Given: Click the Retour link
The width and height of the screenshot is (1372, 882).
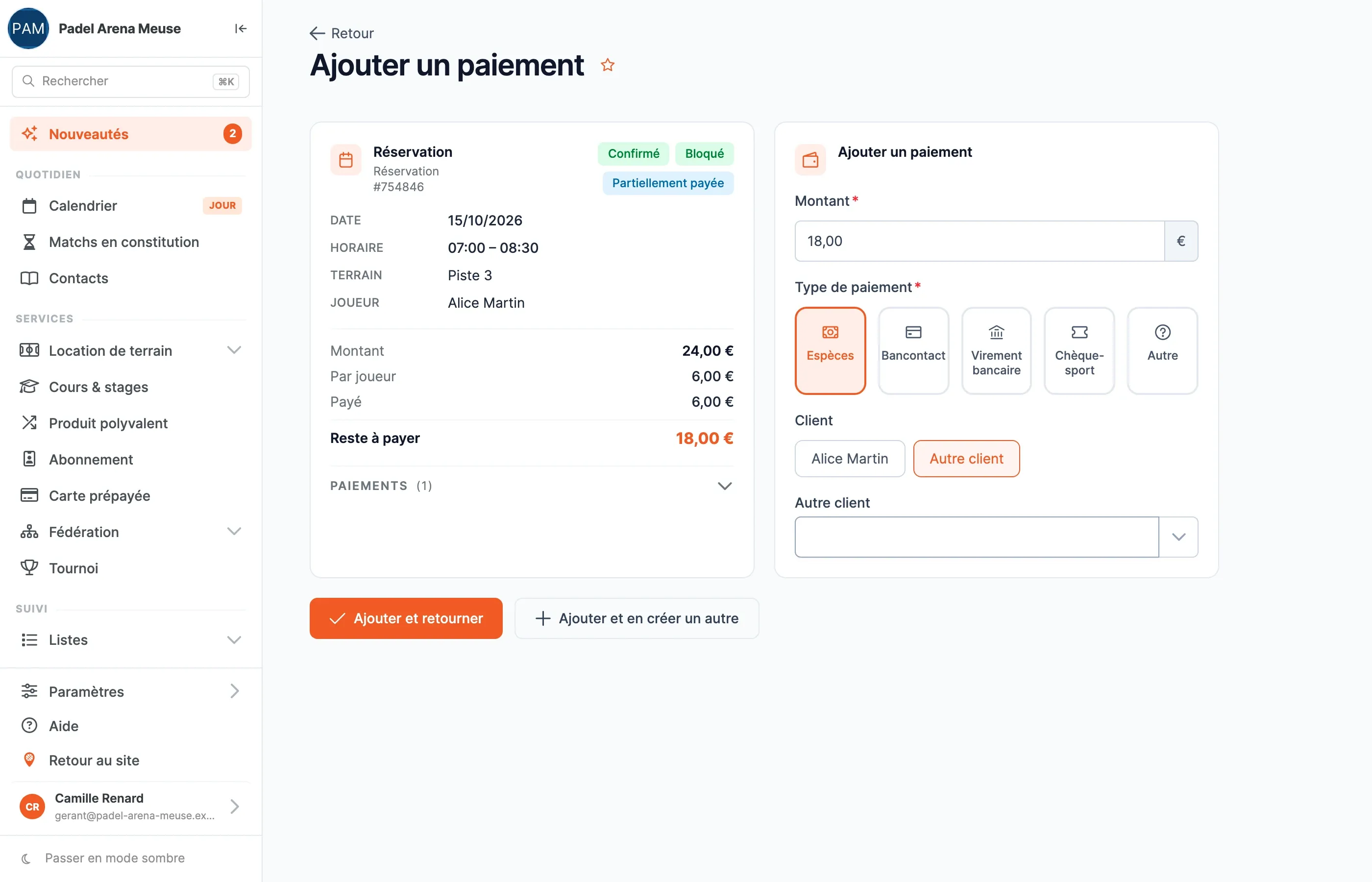Looking at the screenshot, I should pyautogui.click(x=342, y=33).
